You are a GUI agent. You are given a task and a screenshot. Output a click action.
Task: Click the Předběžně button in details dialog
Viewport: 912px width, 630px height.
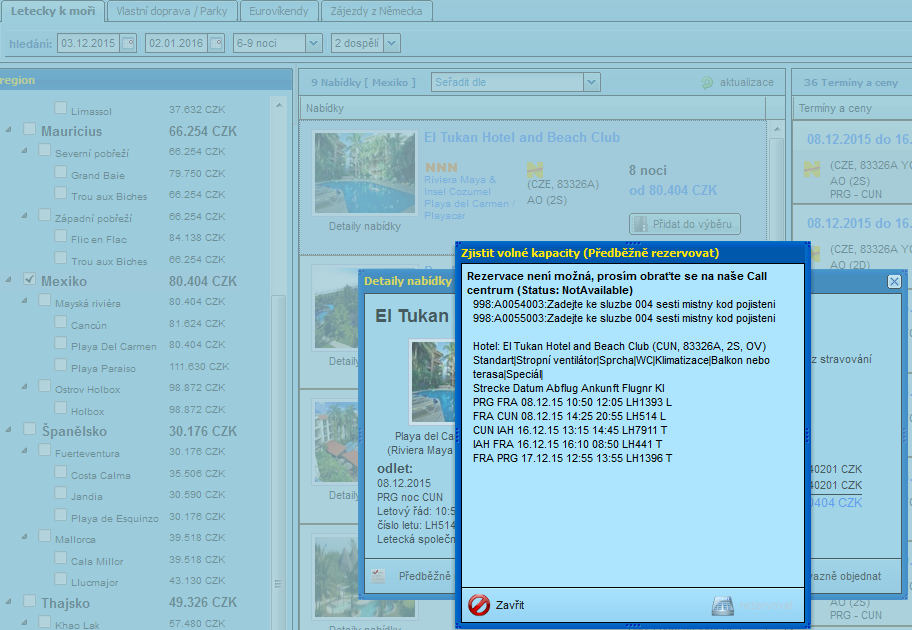tap(411, 576)
